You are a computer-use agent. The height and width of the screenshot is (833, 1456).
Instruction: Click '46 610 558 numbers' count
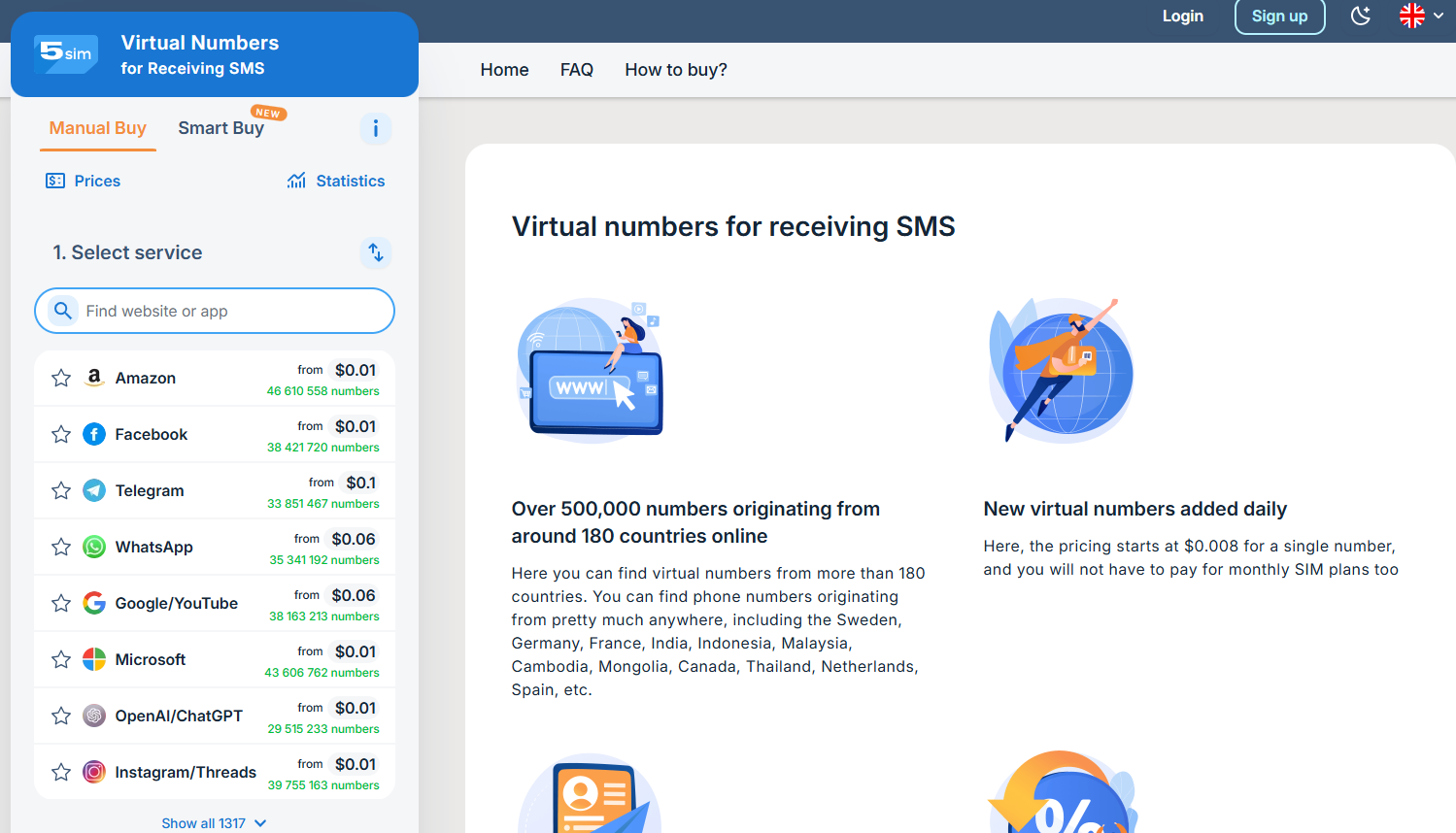[x=323, y=391]
